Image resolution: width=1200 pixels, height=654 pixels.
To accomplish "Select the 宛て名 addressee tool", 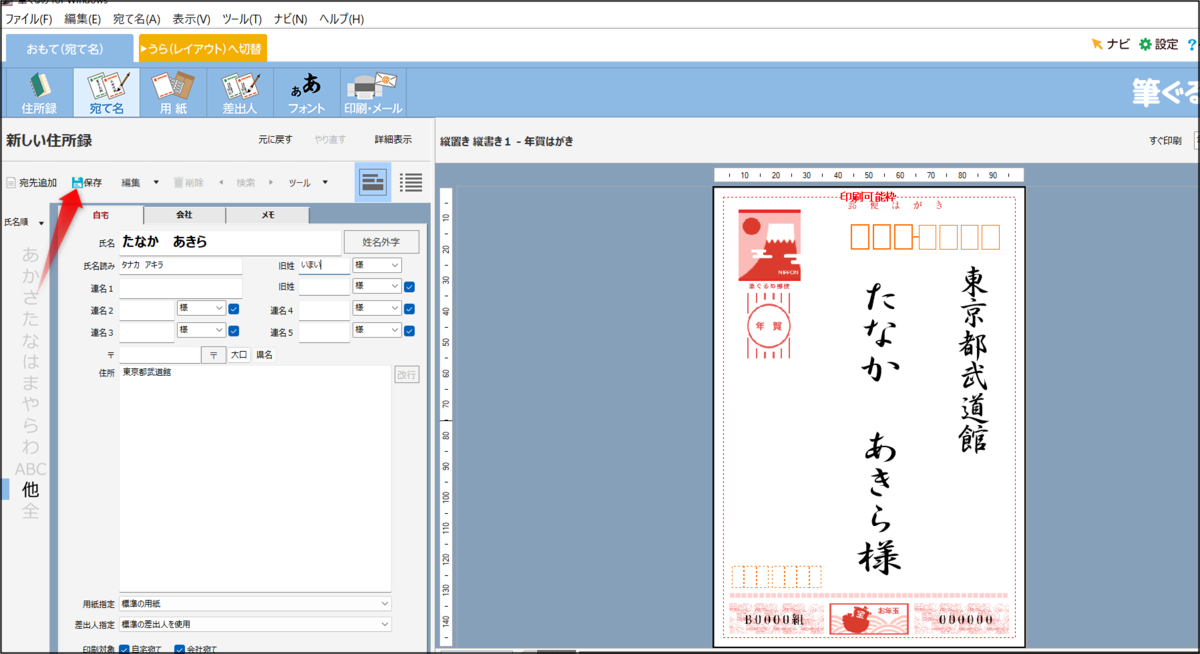I will [106, 93].
